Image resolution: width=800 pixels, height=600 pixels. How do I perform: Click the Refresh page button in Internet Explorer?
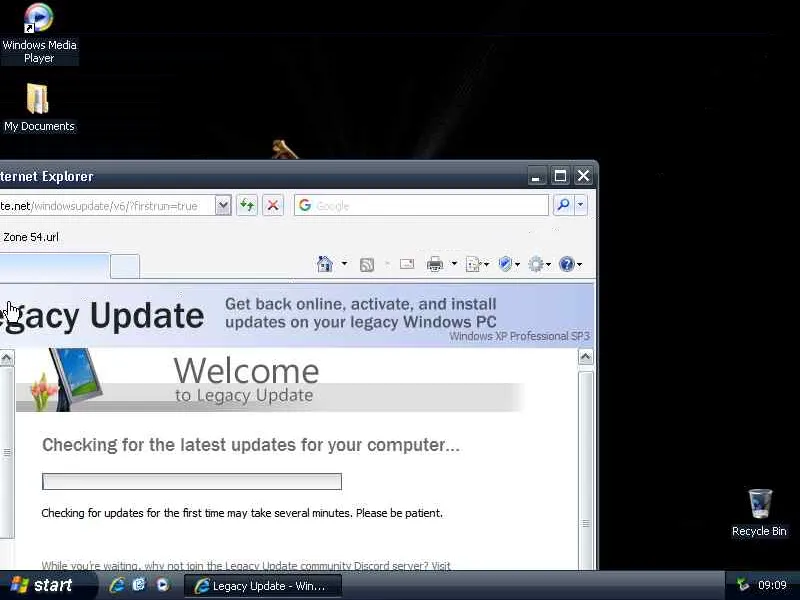247,206
